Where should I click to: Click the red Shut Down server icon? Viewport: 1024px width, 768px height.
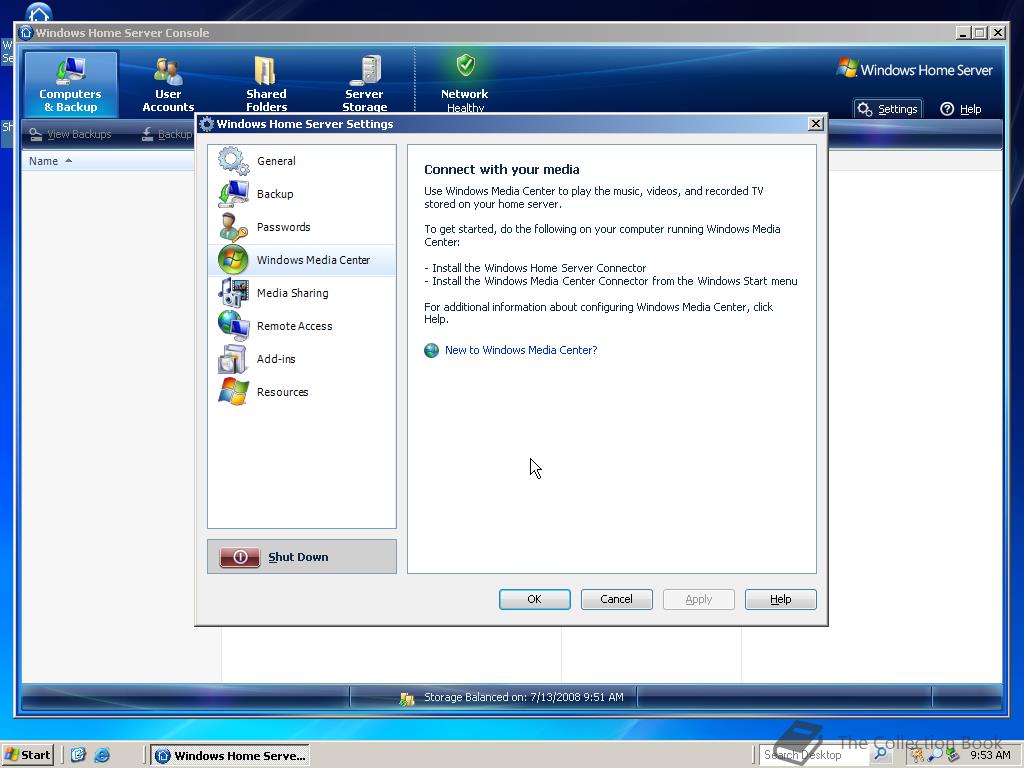238,557
